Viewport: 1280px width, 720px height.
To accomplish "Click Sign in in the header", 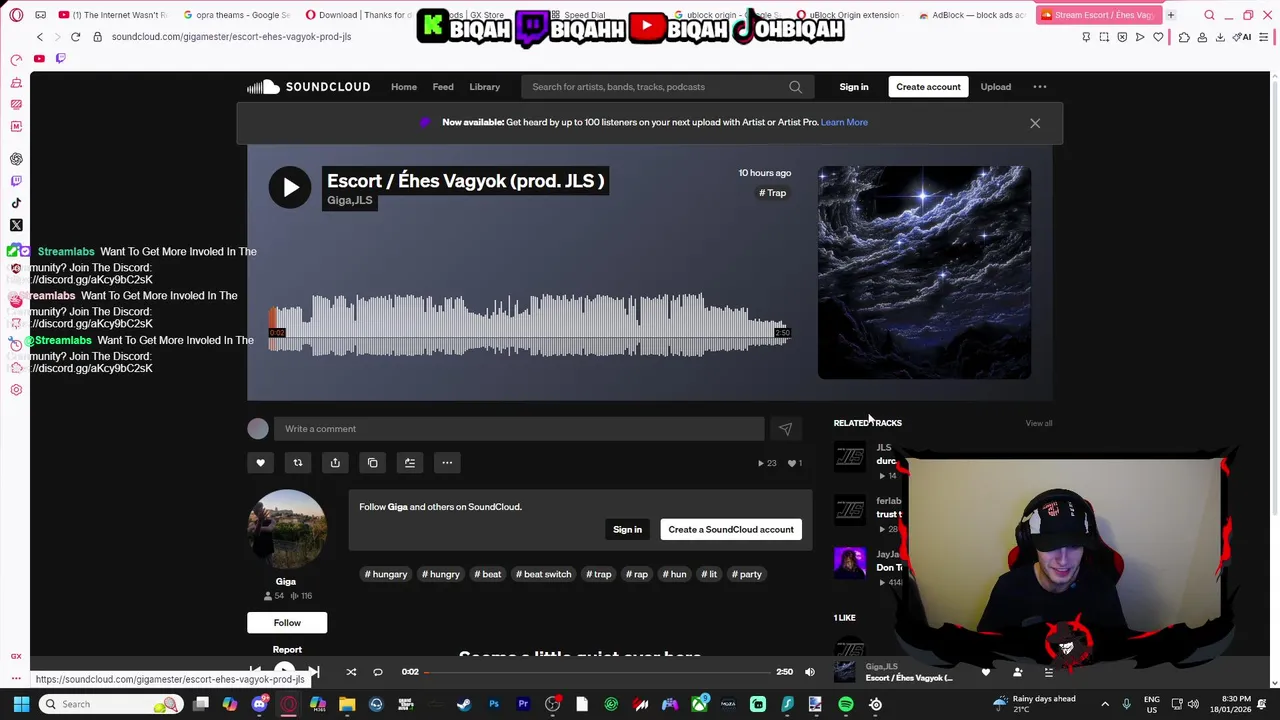I will coord(854,87).
